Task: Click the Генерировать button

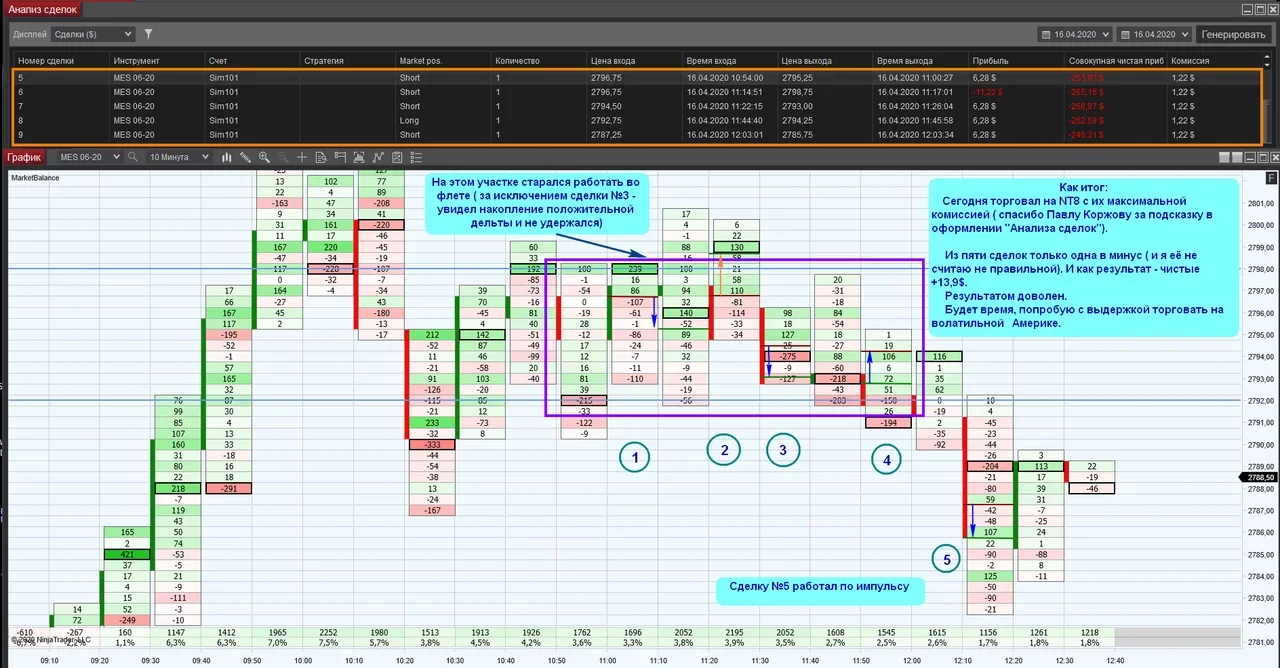Action: click(x=1234, y=34)
